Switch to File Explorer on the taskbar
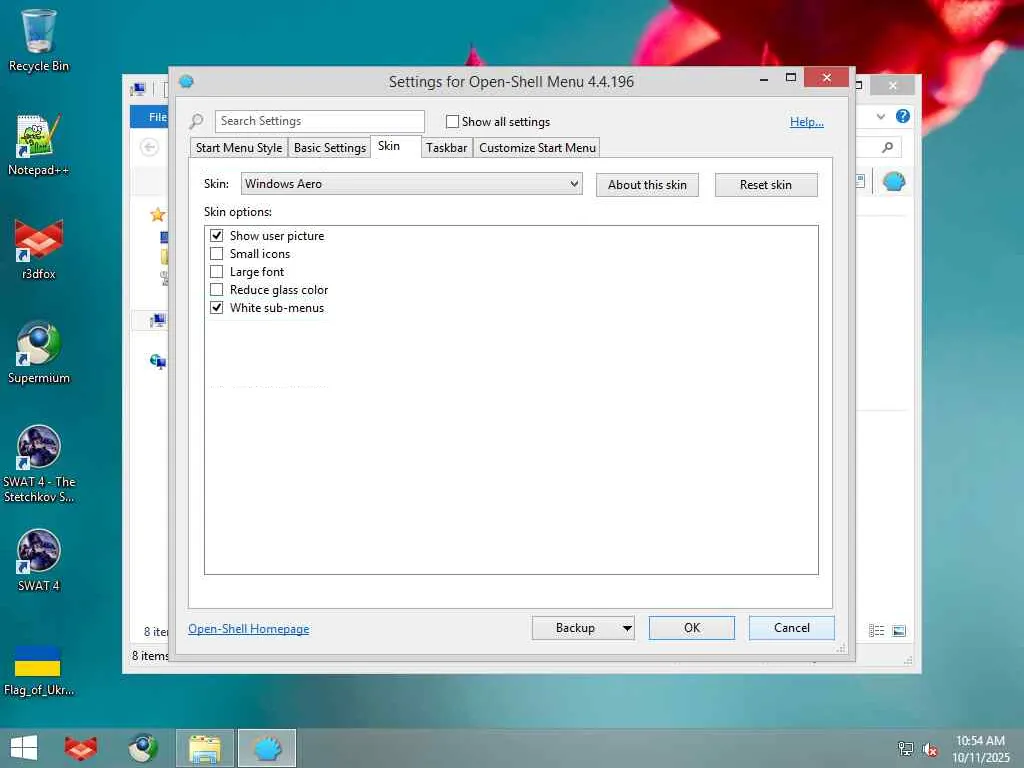 (204, 748)
